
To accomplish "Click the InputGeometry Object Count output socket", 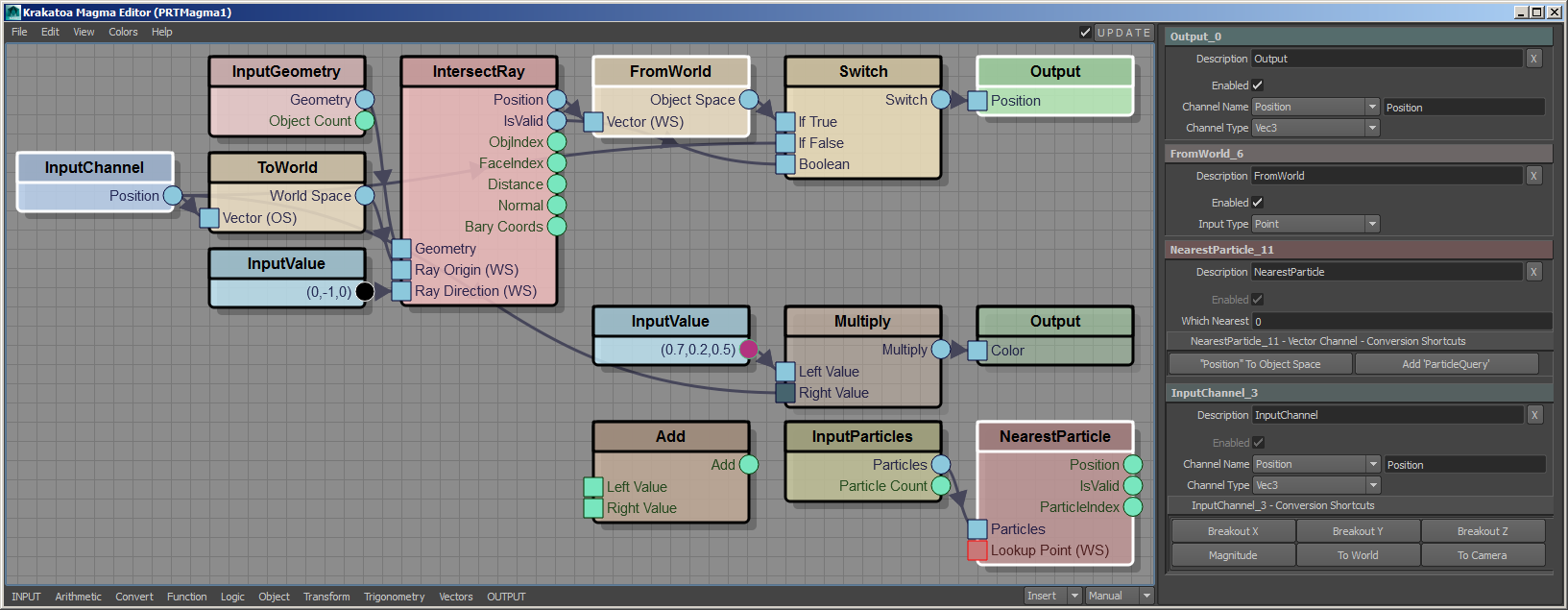I will [x=365, y=121].
